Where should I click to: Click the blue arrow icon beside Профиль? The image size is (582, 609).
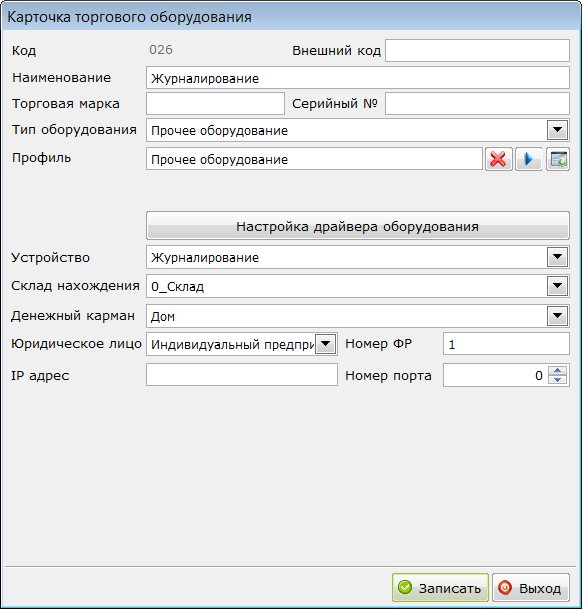tap(528, 159)
